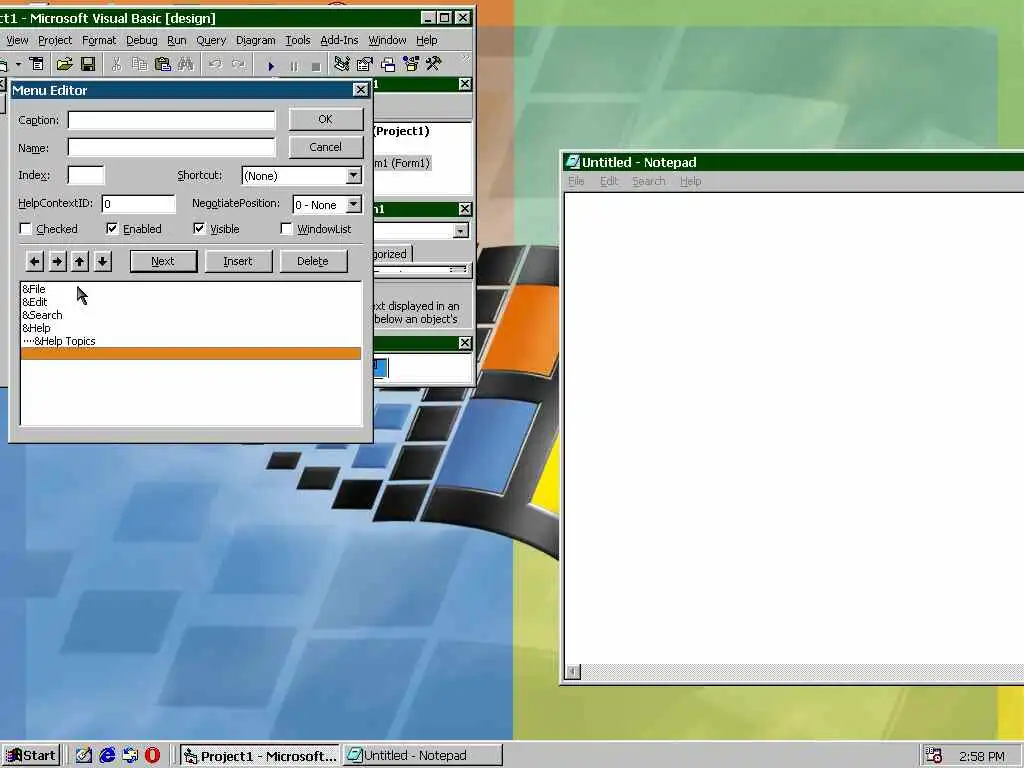This screenshot has width=1024, height=768.
Task: Toggle the Enabled checkbox
Action: 112,229
